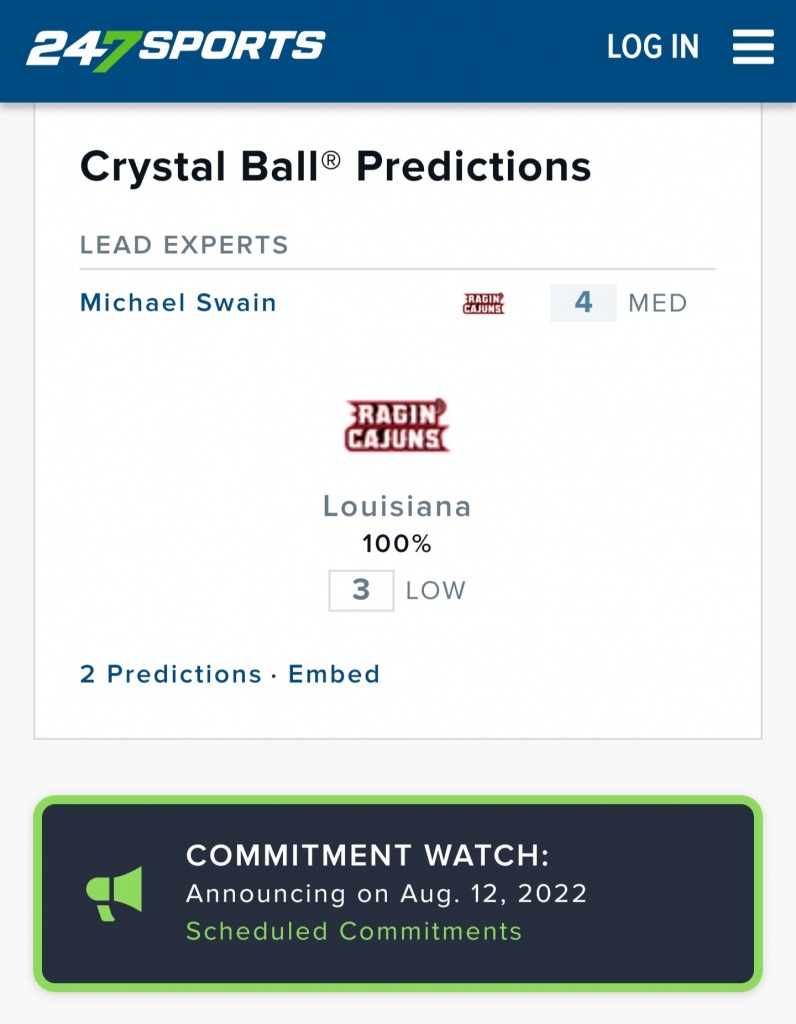Click the LOW confidence label
This screenshot has height=1024, width=796.
[436, 591]
